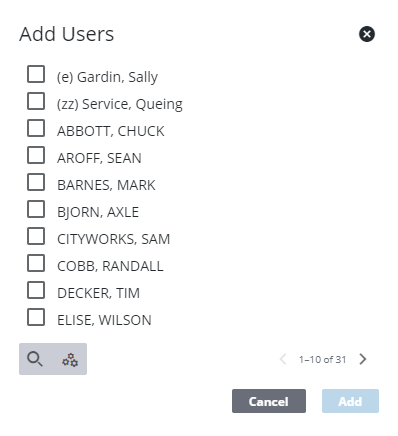Viewport: 398px width, 436px height.
Task: Click the groups gears icon
Action: point(70,360)
